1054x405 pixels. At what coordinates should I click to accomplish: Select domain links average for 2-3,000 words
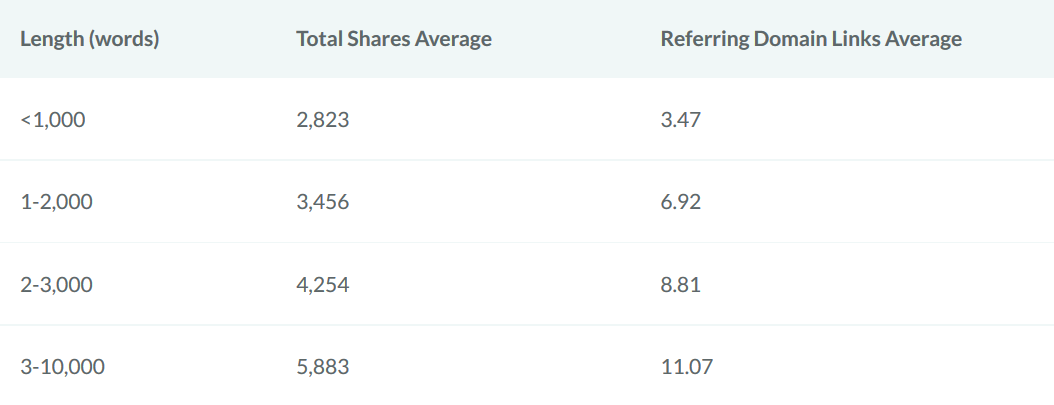680,285
